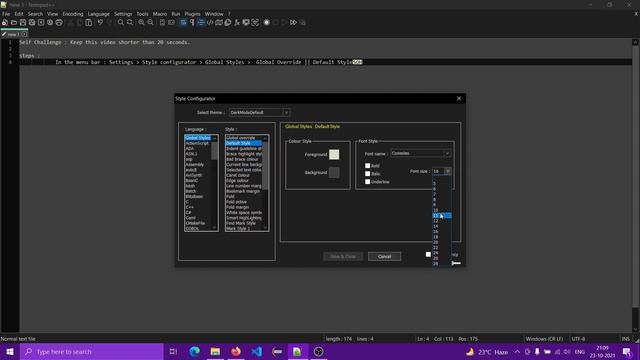Image resolution: width=640 pixels, height=360 pixels.
Task: Enable the Bold checkbox
Action: (367, 166)
